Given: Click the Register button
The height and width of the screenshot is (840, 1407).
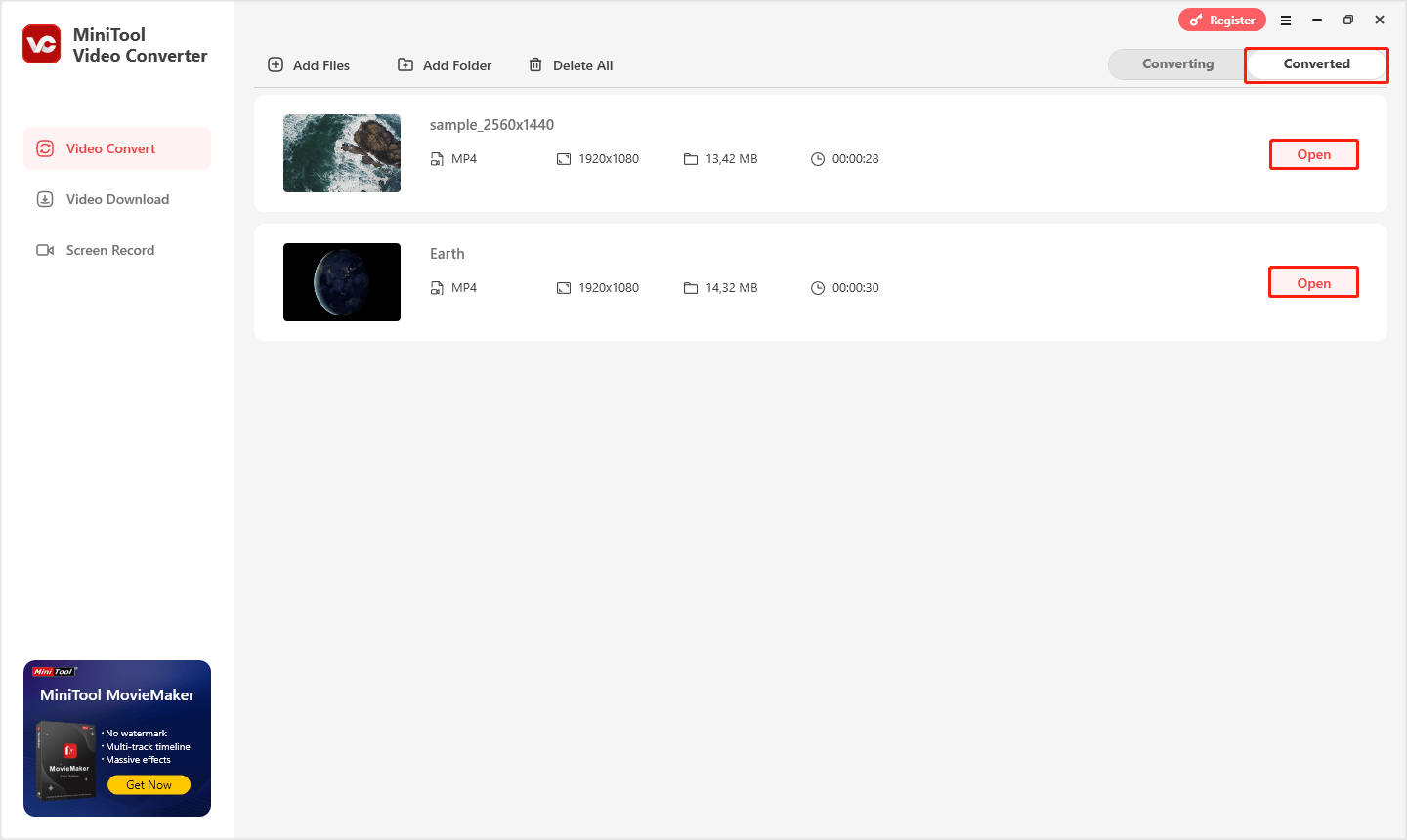Looking at the screenshot, I should pyautogui.click(x=1222, y=20).
